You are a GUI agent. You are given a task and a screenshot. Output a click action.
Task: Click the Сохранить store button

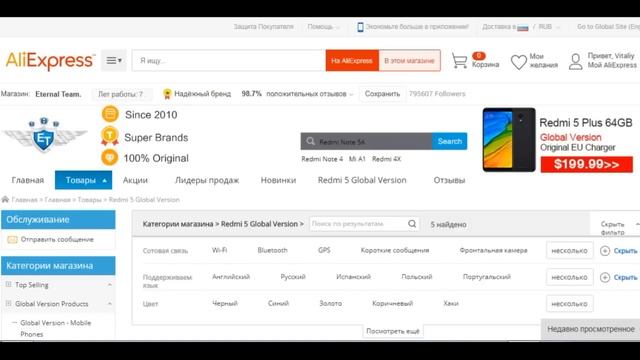382,94
